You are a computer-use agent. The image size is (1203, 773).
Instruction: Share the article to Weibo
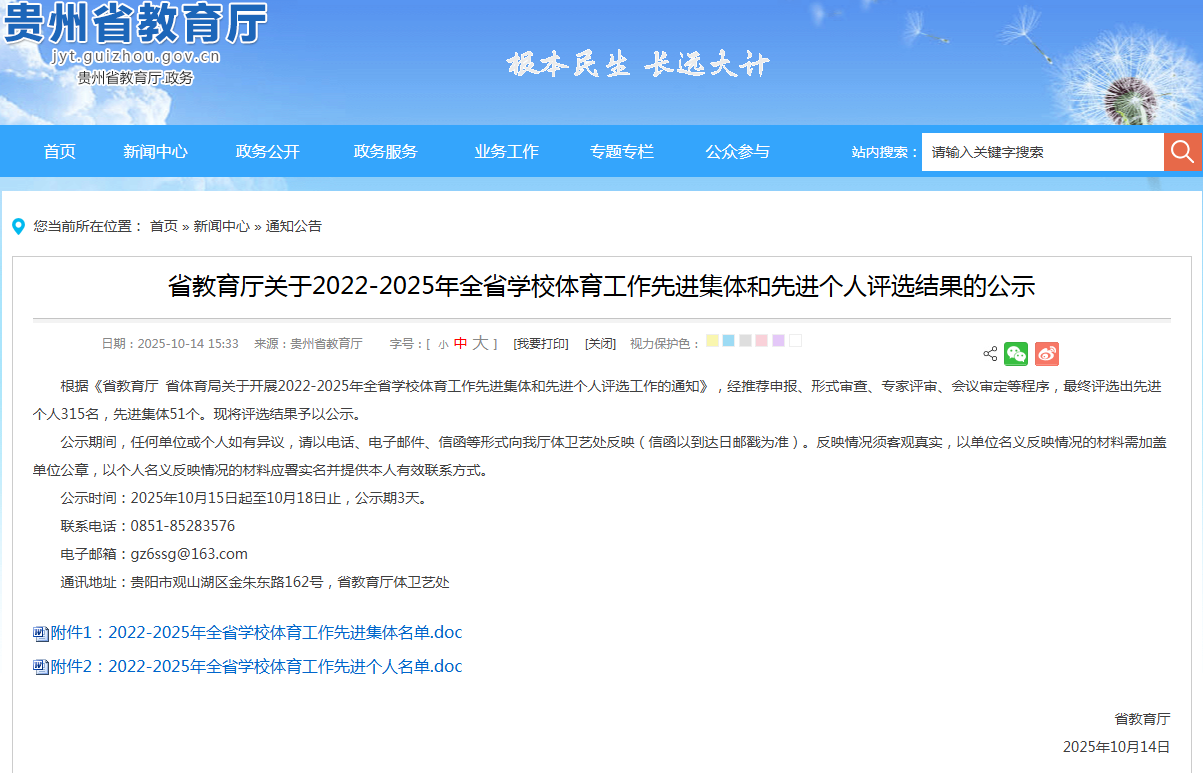[1046, 354]
